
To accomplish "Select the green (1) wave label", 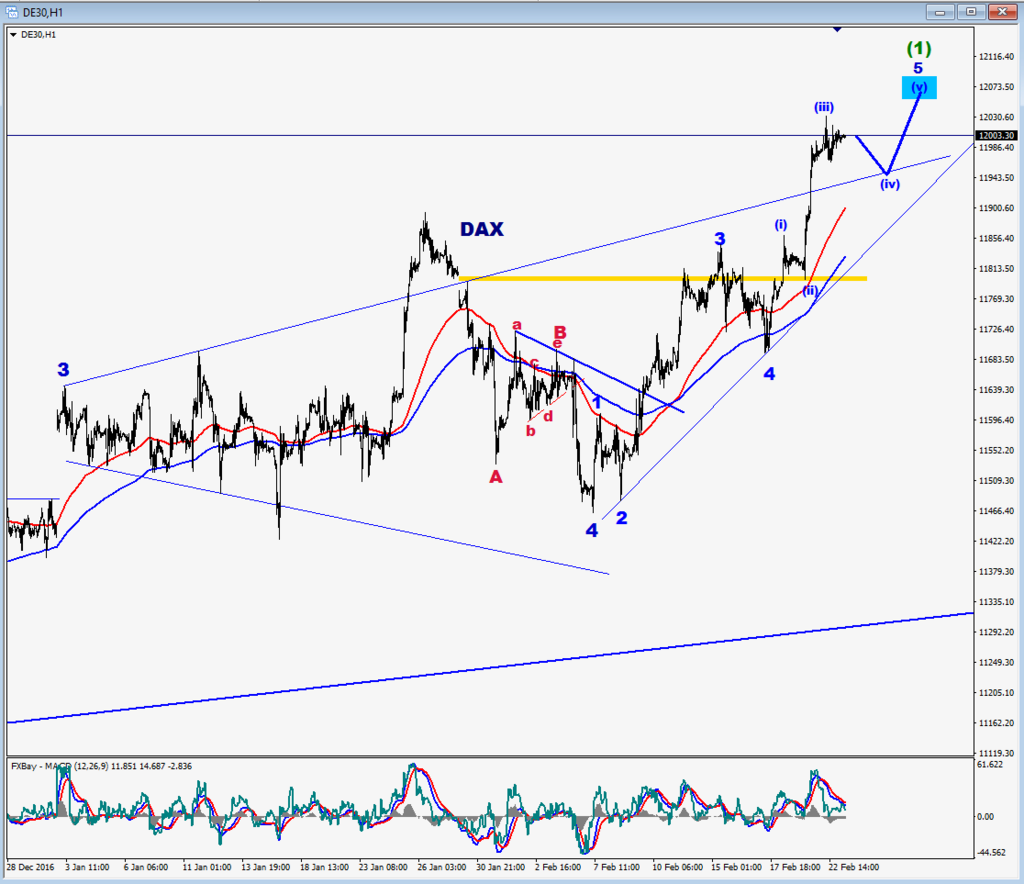I will (x=919, y=48).
